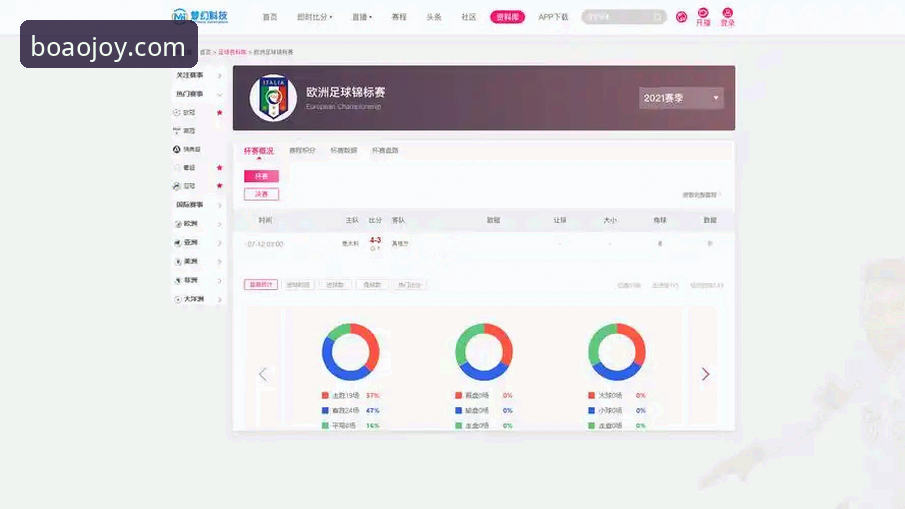Go to 首页 in top navigation
Screen dimensions: 905x509
[270, 17]
